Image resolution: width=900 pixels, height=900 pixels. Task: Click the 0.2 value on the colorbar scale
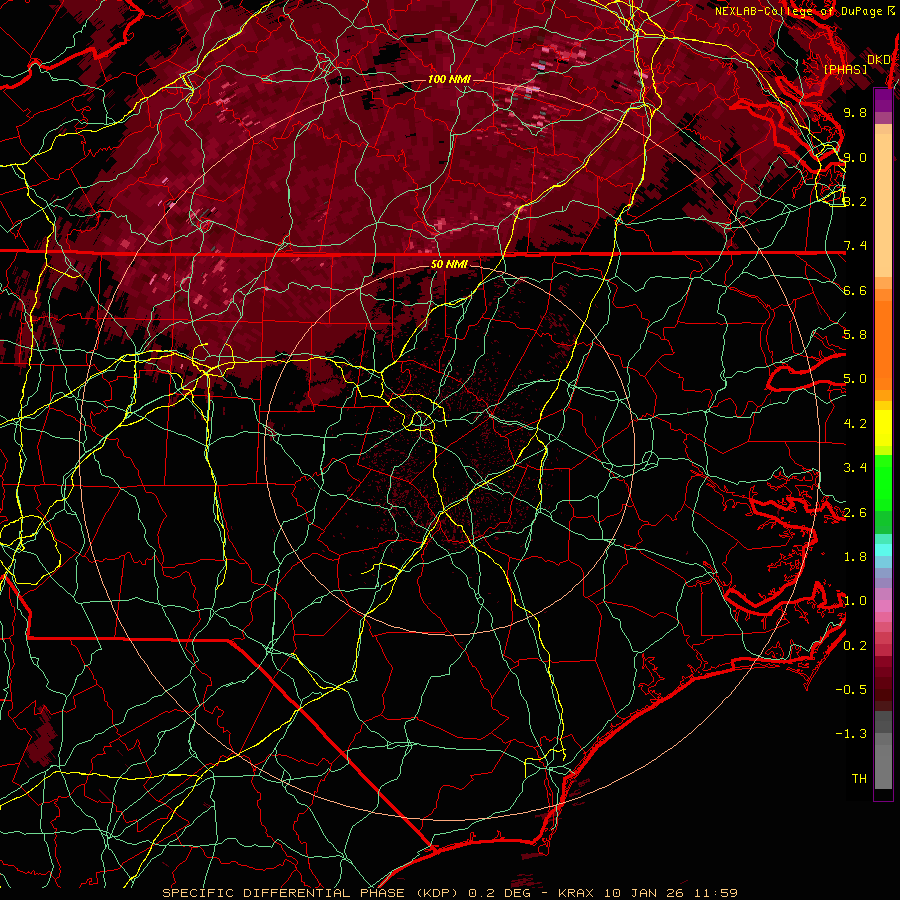(x=855, y=646)
